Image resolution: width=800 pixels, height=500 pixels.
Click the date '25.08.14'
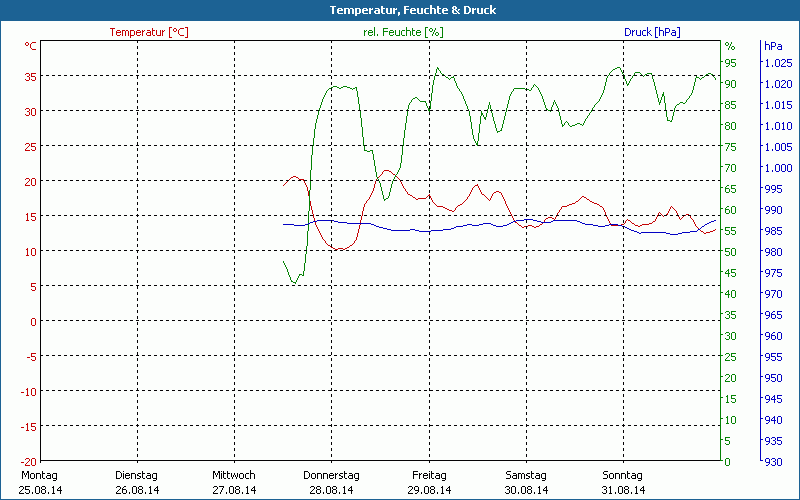[x=40, y=490]
